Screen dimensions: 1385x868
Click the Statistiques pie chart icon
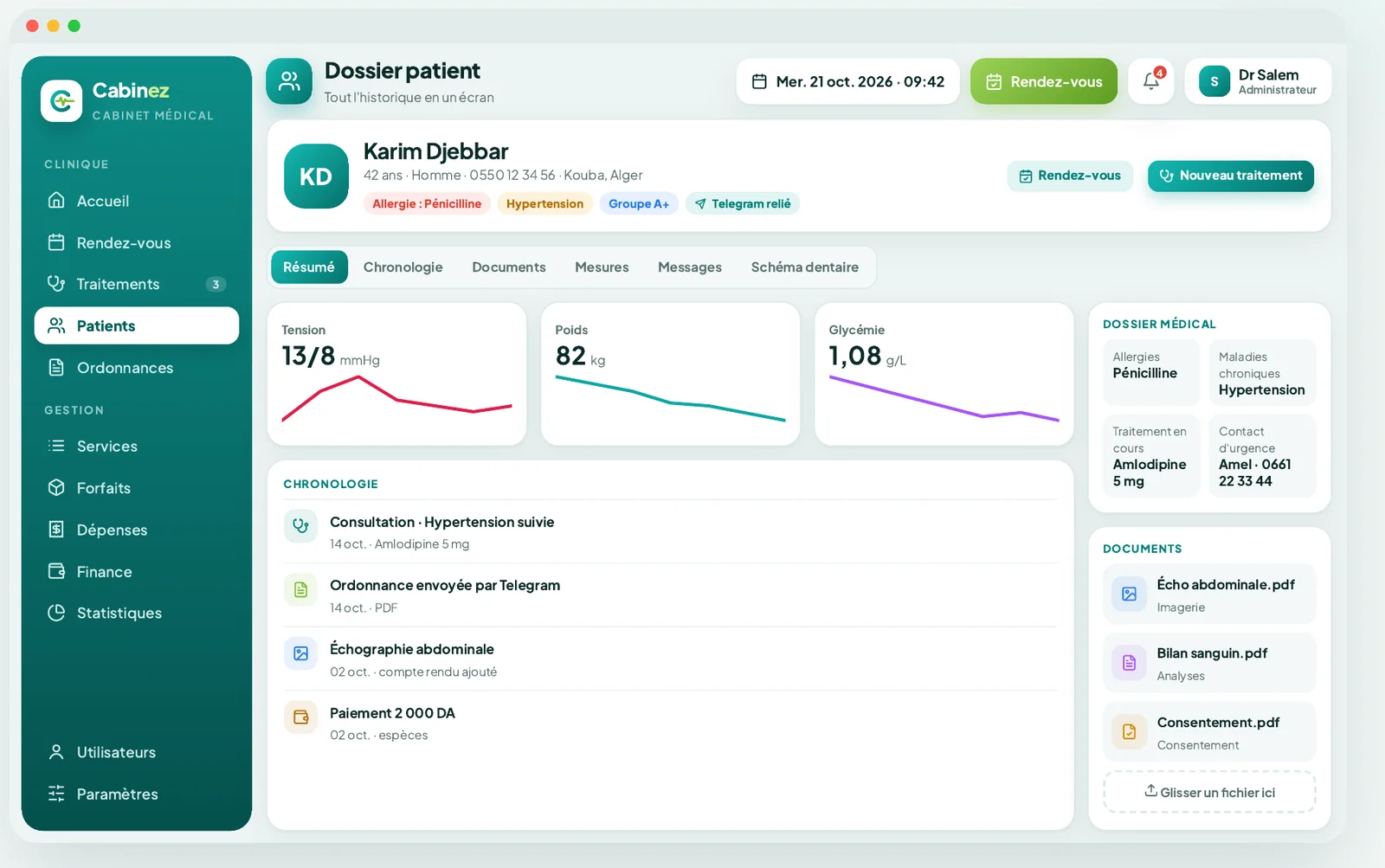pos(56,613)
